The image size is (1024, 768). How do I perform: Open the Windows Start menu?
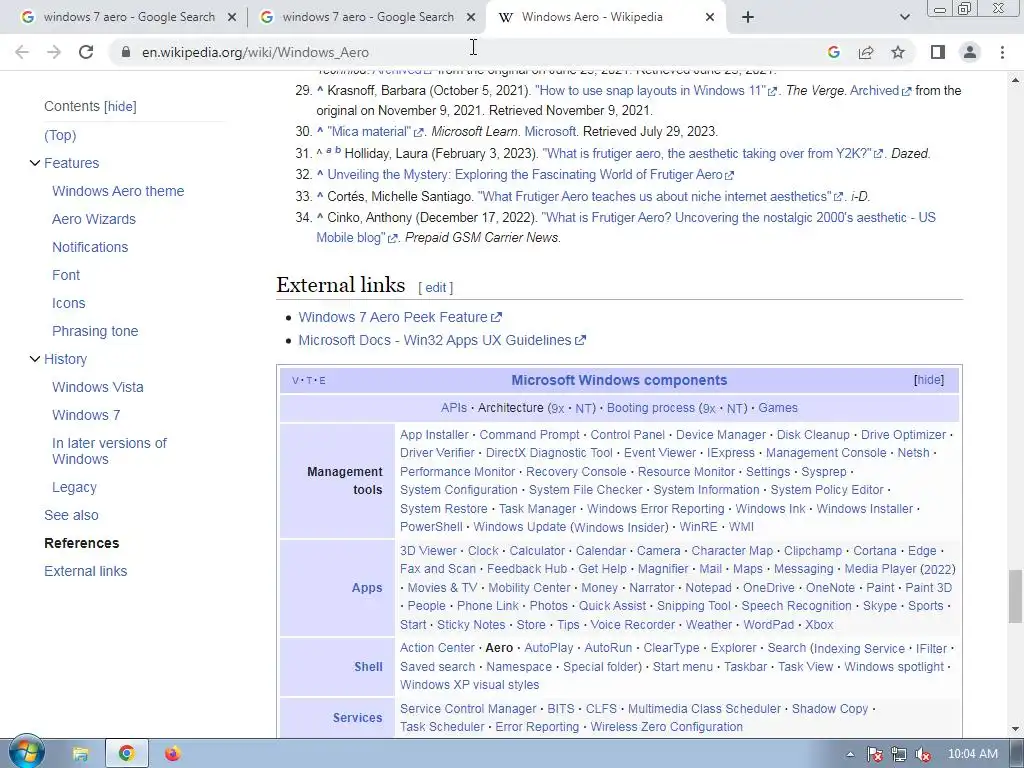(x=26, y=752)
